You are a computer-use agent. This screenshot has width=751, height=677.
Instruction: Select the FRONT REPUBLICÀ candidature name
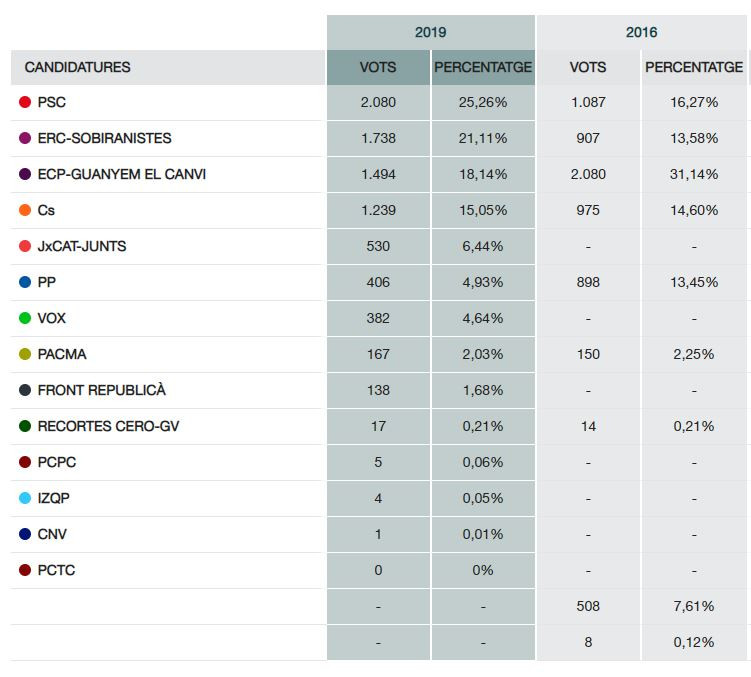pos(102,390)
